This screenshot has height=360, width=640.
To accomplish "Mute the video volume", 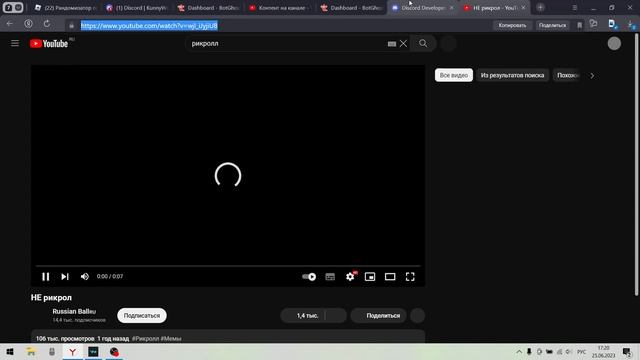I will (84, 277).
